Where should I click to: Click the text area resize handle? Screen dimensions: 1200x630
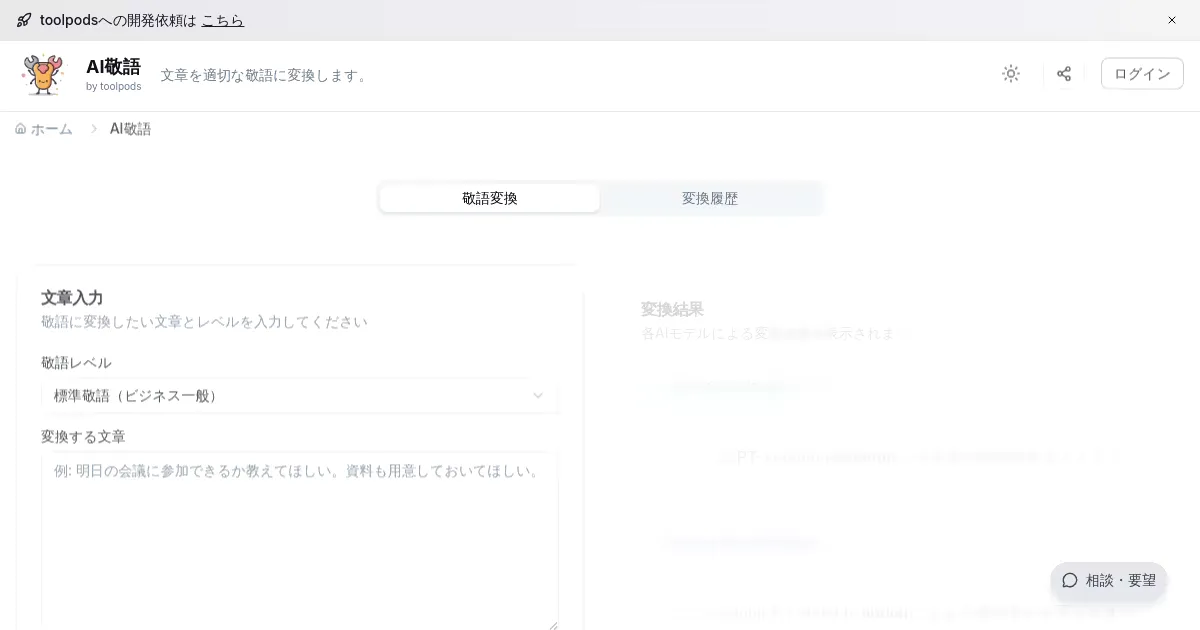coord(553,625)
